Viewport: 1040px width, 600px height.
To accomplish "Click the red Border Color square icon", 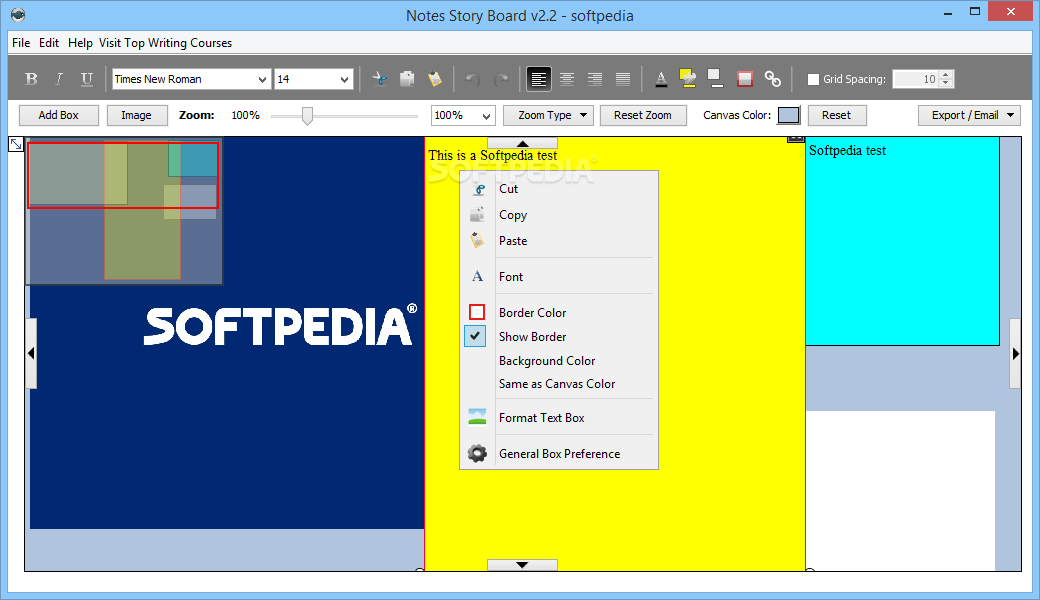I will 477,312.
